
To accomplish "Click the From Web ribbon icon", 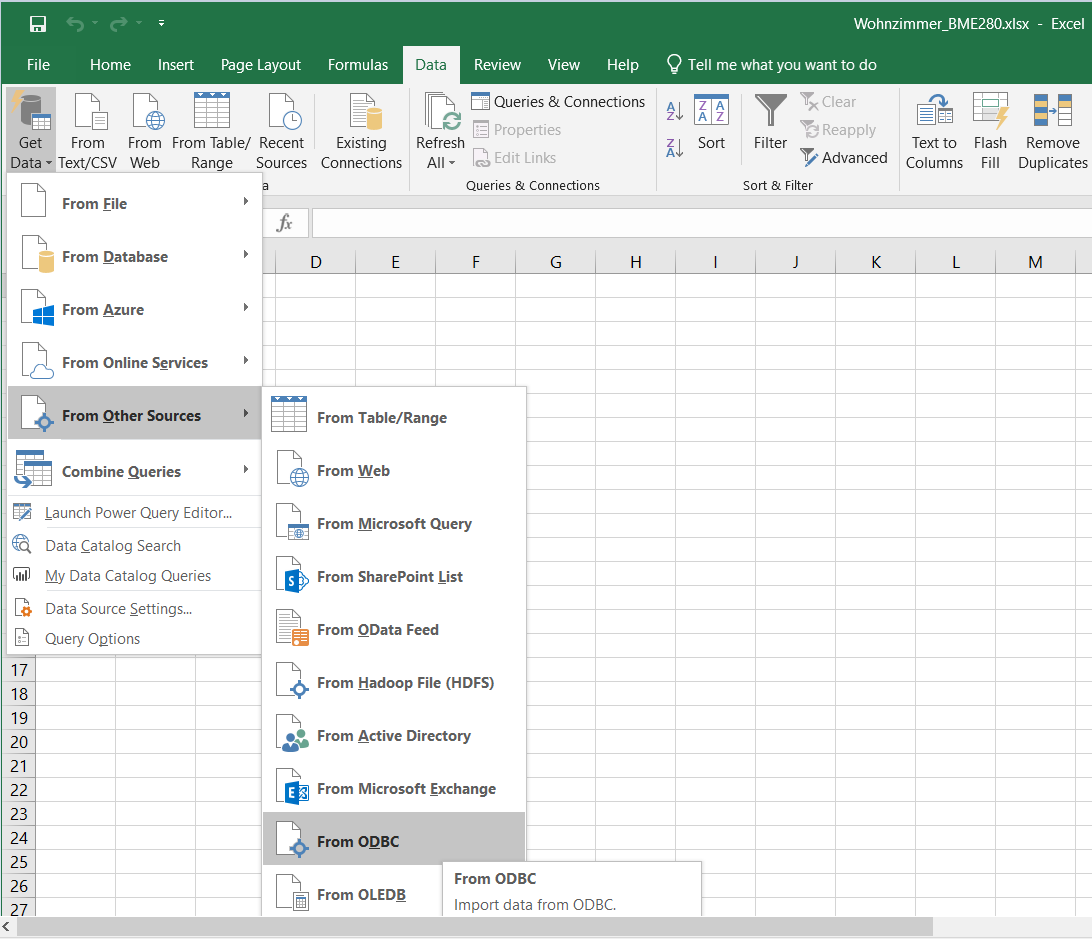I will point(145,130).
